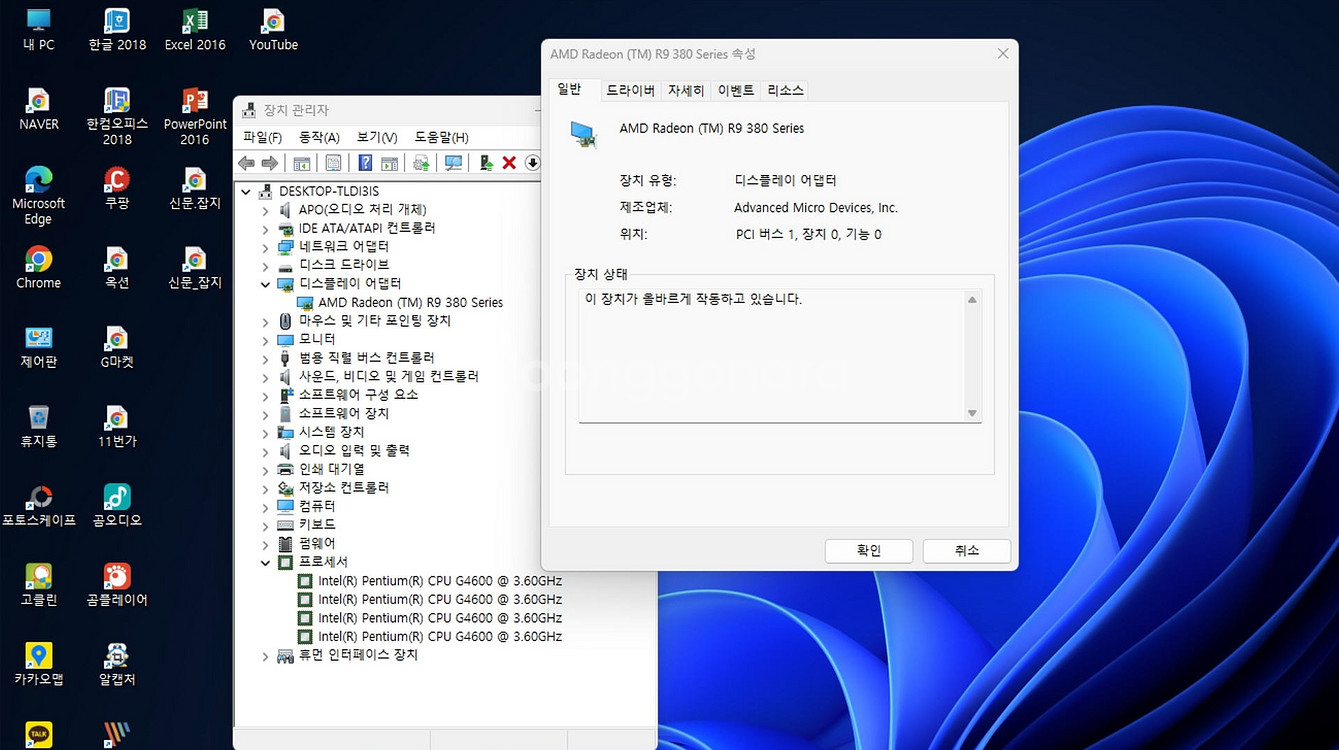Screen dimensions: 1339x750
Task: Click the 취소 button
Action: point(966,550)
